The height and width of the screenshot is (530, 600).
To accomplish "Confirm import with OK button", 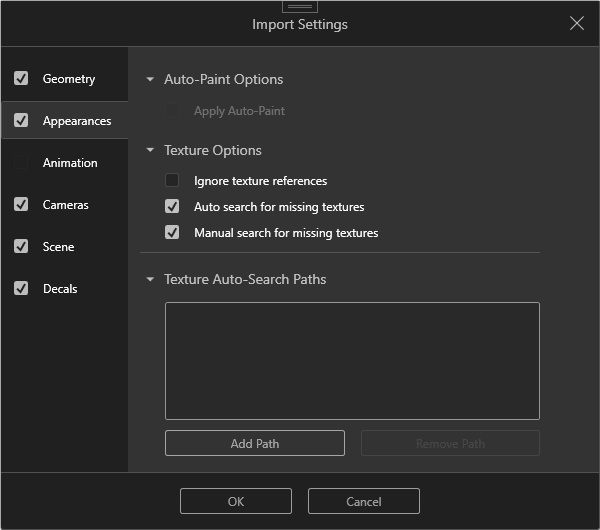I will [x=235, y=501].
